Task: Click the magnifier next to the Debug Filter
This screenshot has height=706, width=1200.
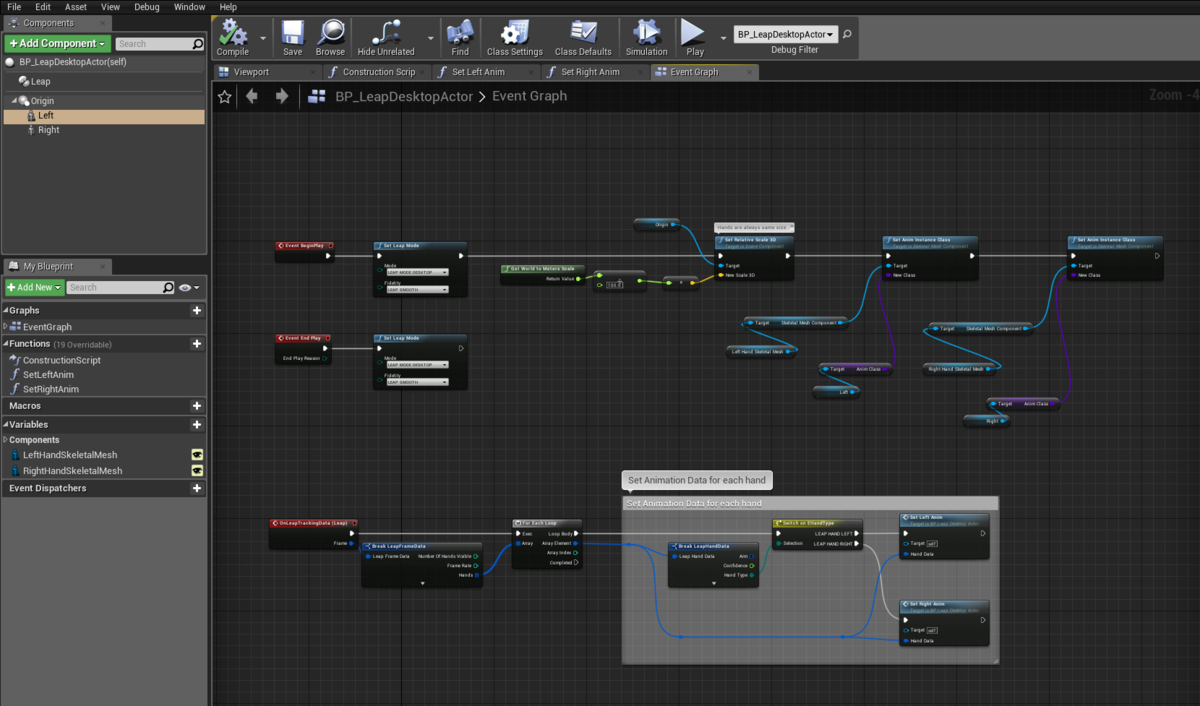Action: 848,34
